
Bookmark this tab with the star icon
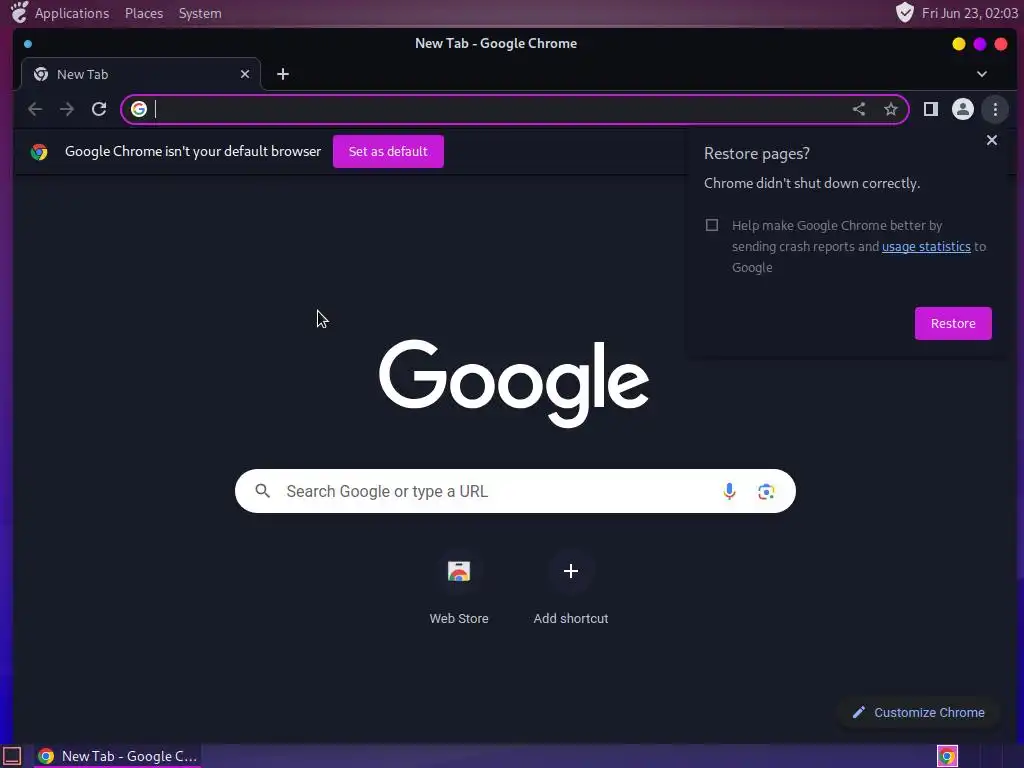tap(891, 109)
